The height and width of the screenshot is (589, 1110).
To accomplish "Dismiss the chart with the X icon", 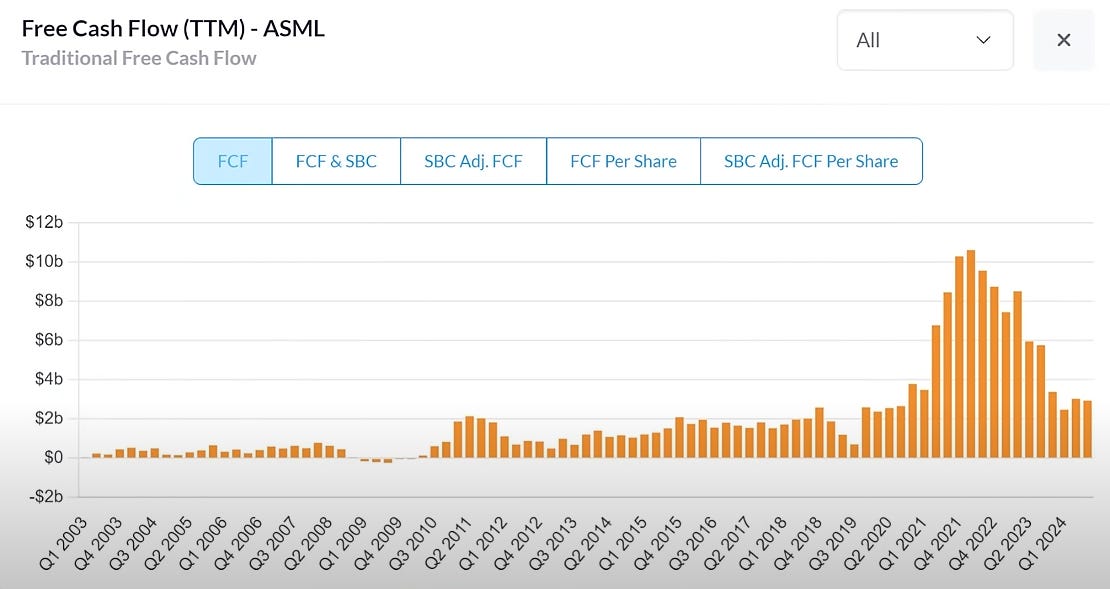I will 1063,40.
